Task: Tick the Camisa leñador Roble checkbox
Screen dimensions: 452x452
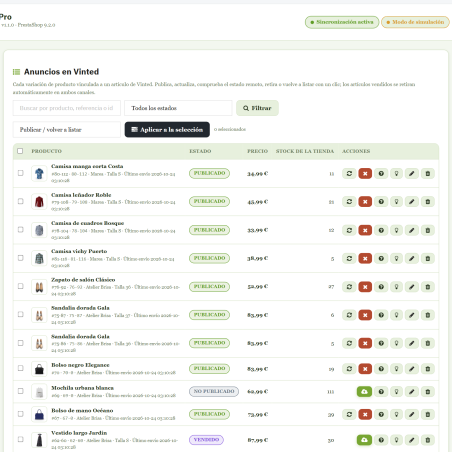Action: [21, 201]
